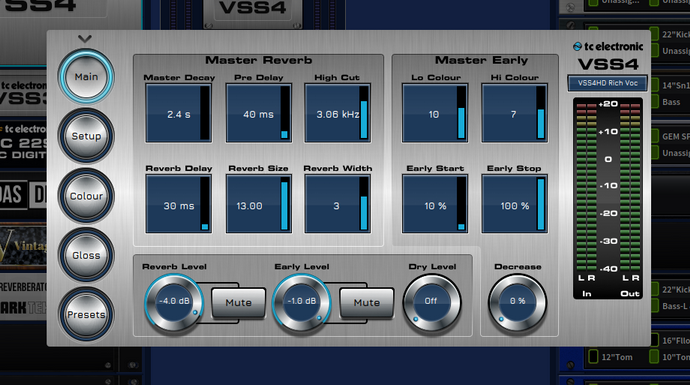690x385 pixels.
Task: Select the Pre Delay parameter box
Action: [x=258, y=114]
